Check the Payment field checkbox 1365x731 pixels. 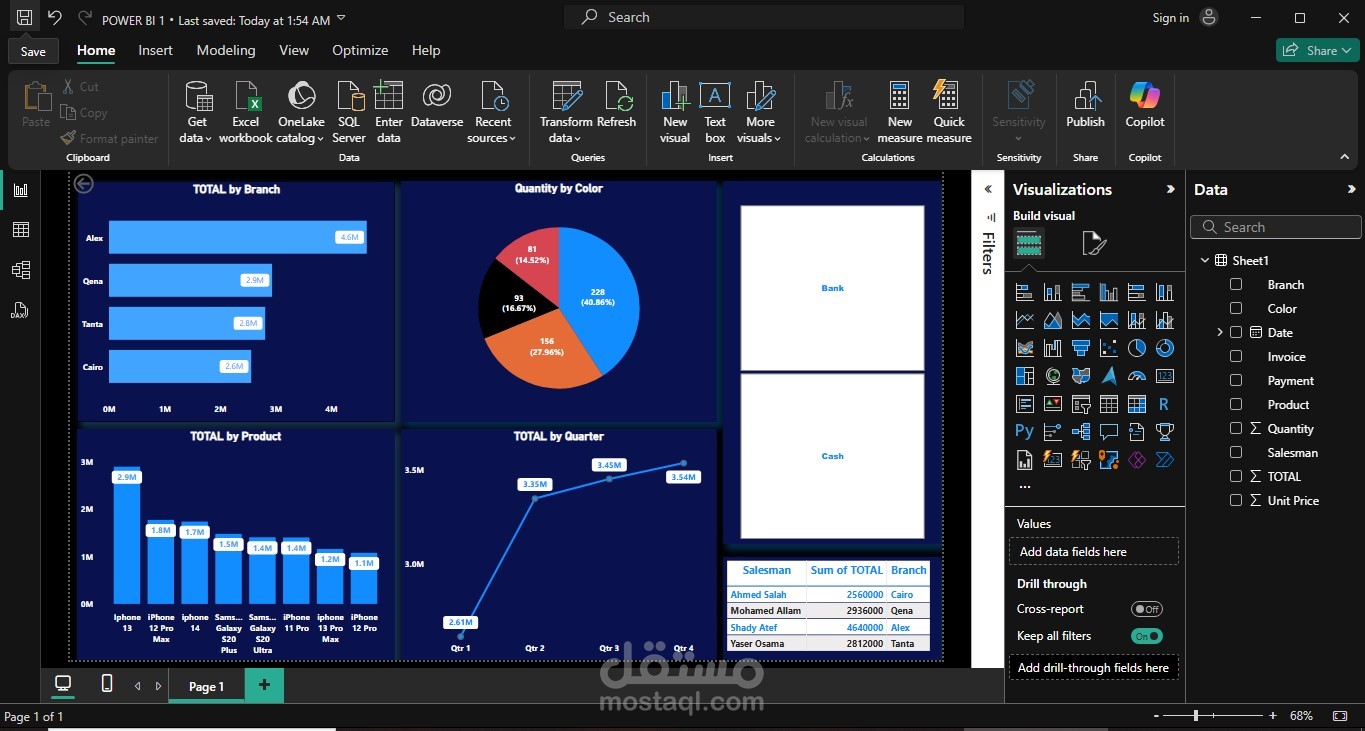(1236, 381)
